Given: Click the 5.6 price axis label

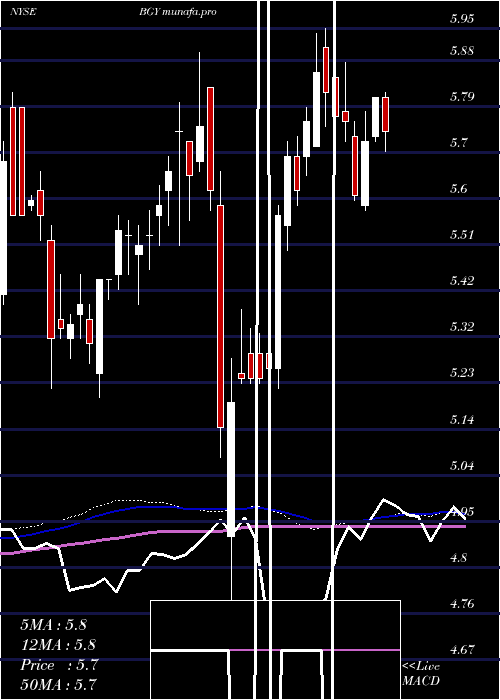Looking at the screenshot, I should coord(458,189).
